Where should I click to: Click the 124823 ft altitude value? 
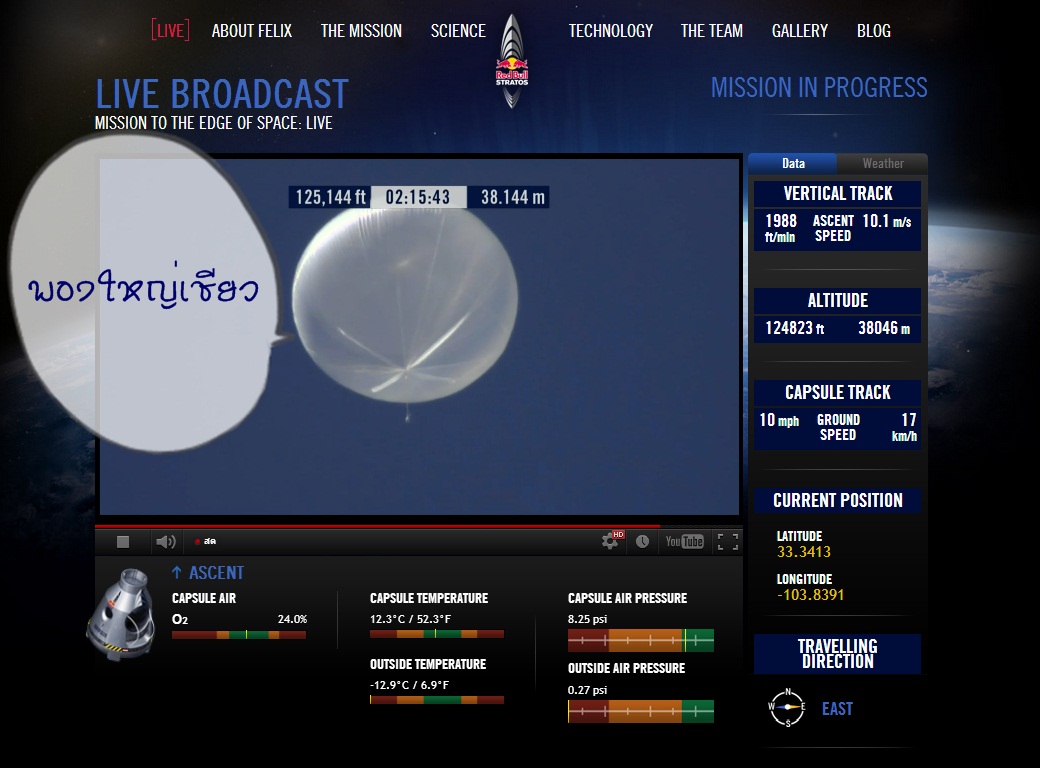click(795, 328)
